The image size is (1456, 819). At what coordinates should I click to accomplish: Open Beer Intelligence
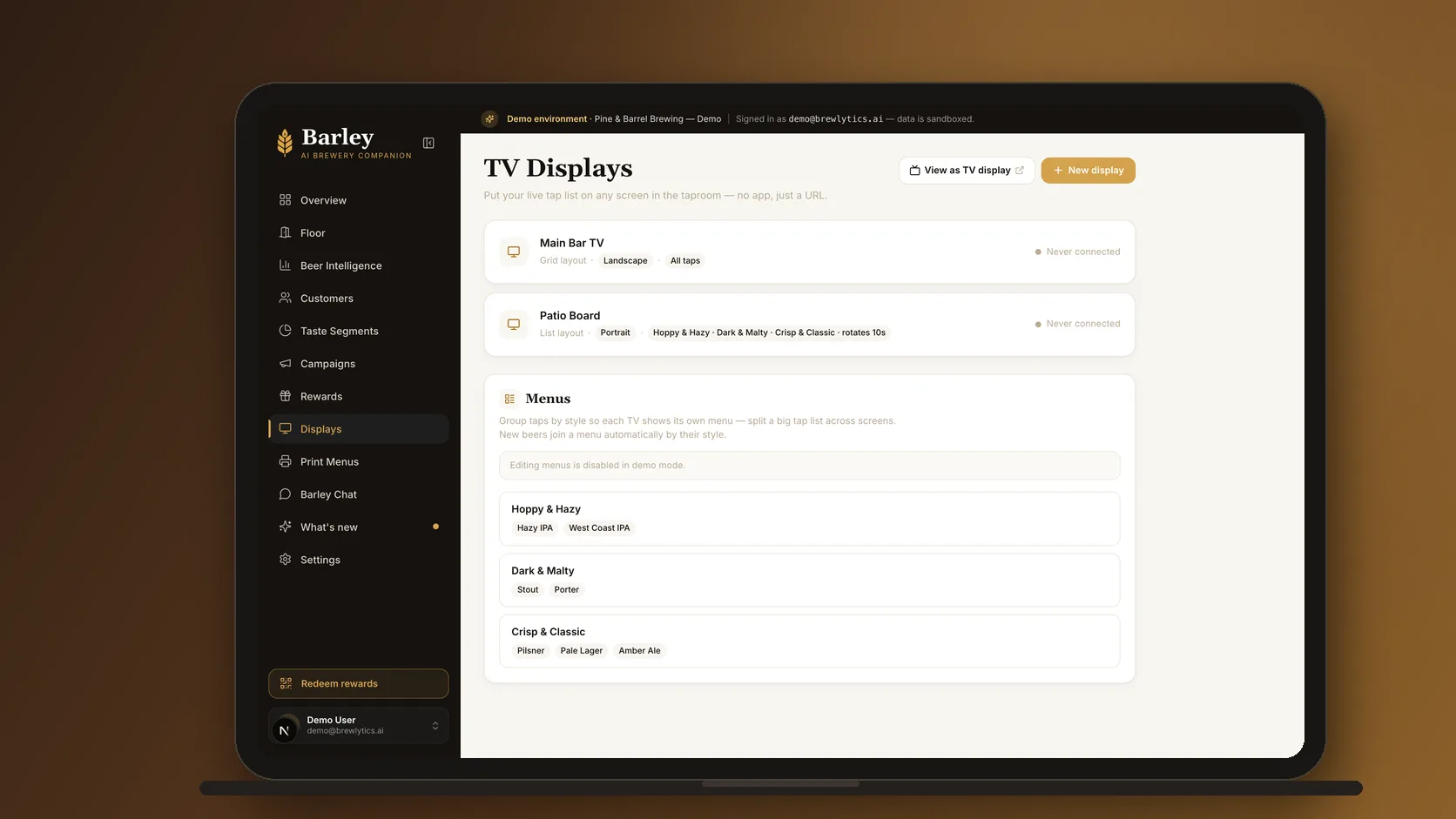tap(359, 265)
